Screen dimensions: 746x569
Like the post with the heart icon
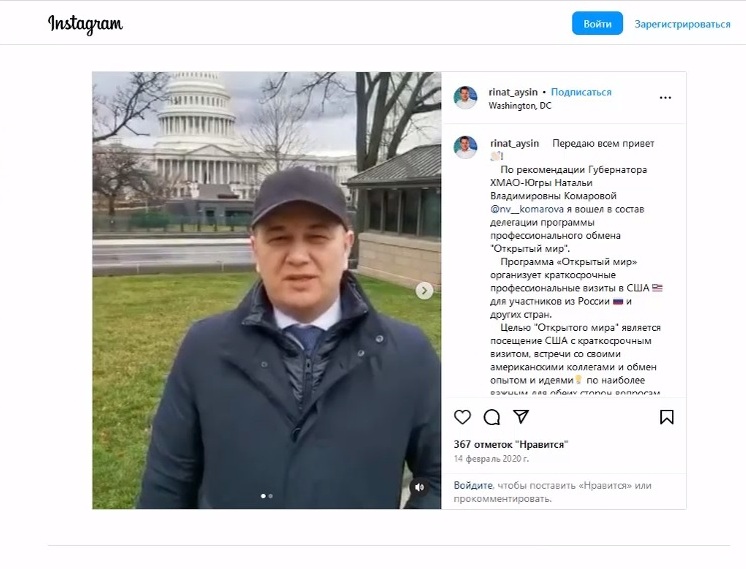(x=462, y=417)
